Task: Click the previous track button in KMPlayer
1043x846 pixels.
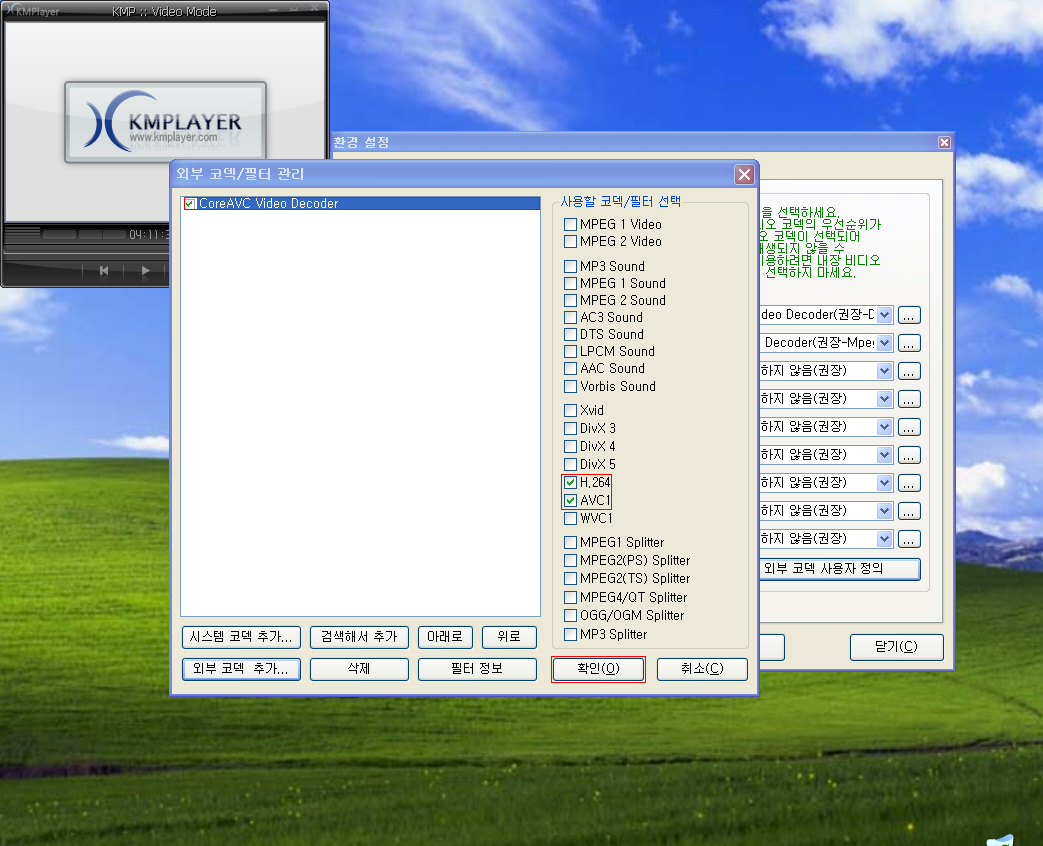Action: (104, 271)
